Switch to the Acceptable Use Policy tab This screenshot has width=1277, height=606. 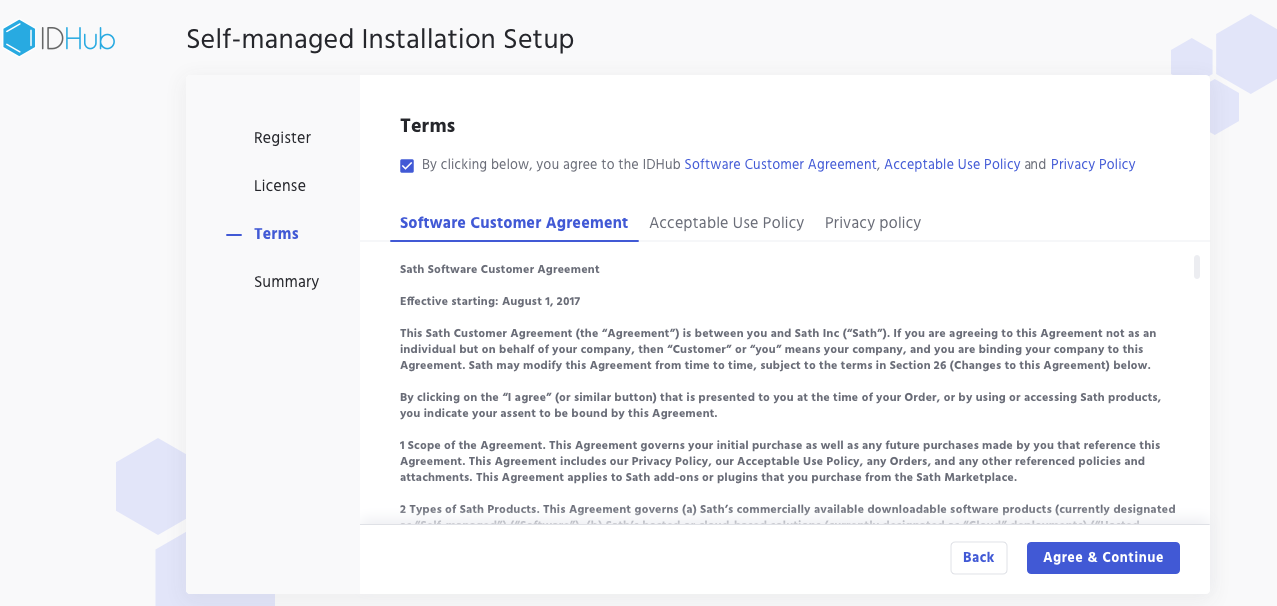[x=726, y=223]
